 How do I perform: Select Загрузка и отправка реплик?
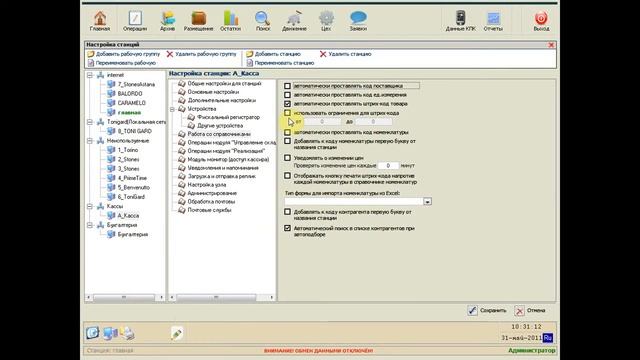221,176
